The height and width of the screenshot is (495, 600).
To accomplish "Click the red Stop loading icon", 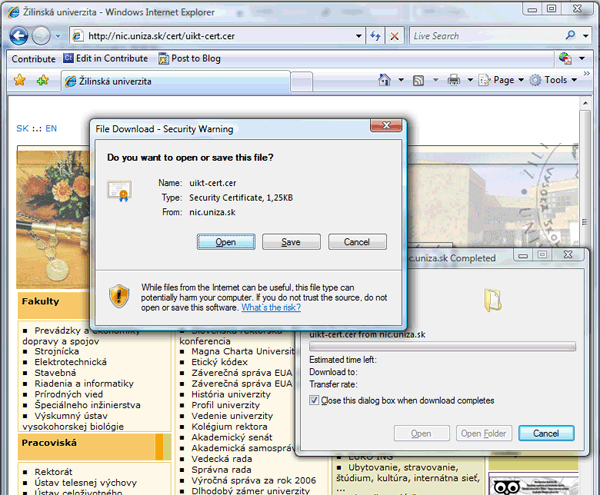I will [394, 36].
